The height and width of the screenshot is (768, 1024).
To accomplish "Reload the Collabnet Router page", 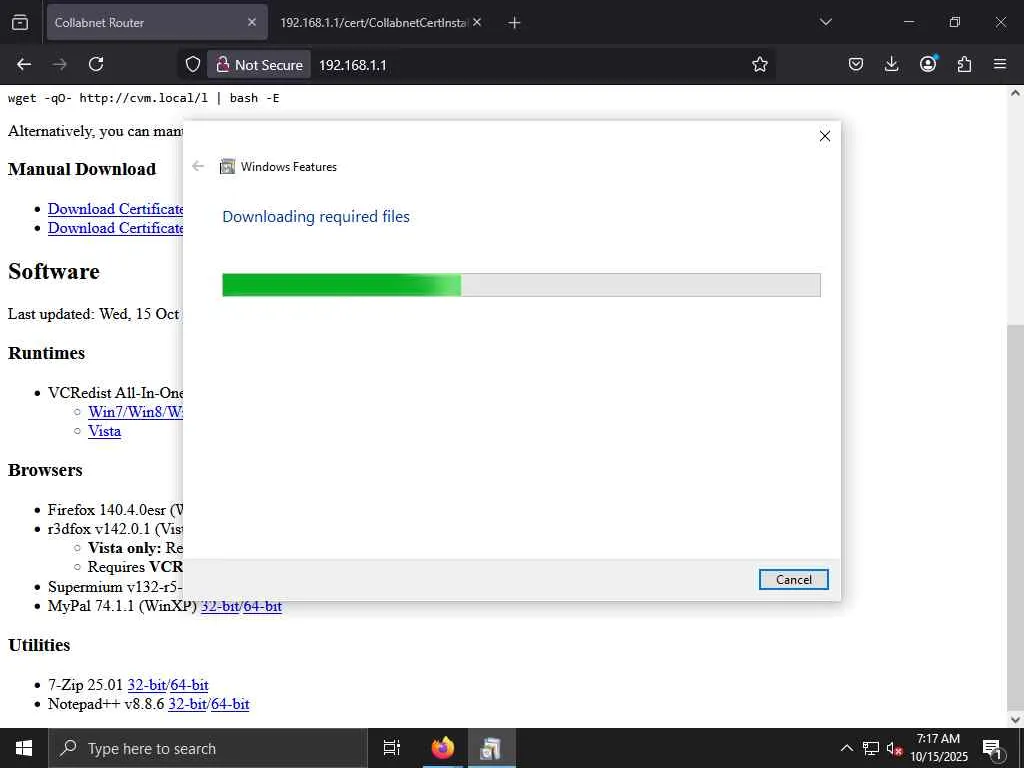I will (x=96, y=64).
